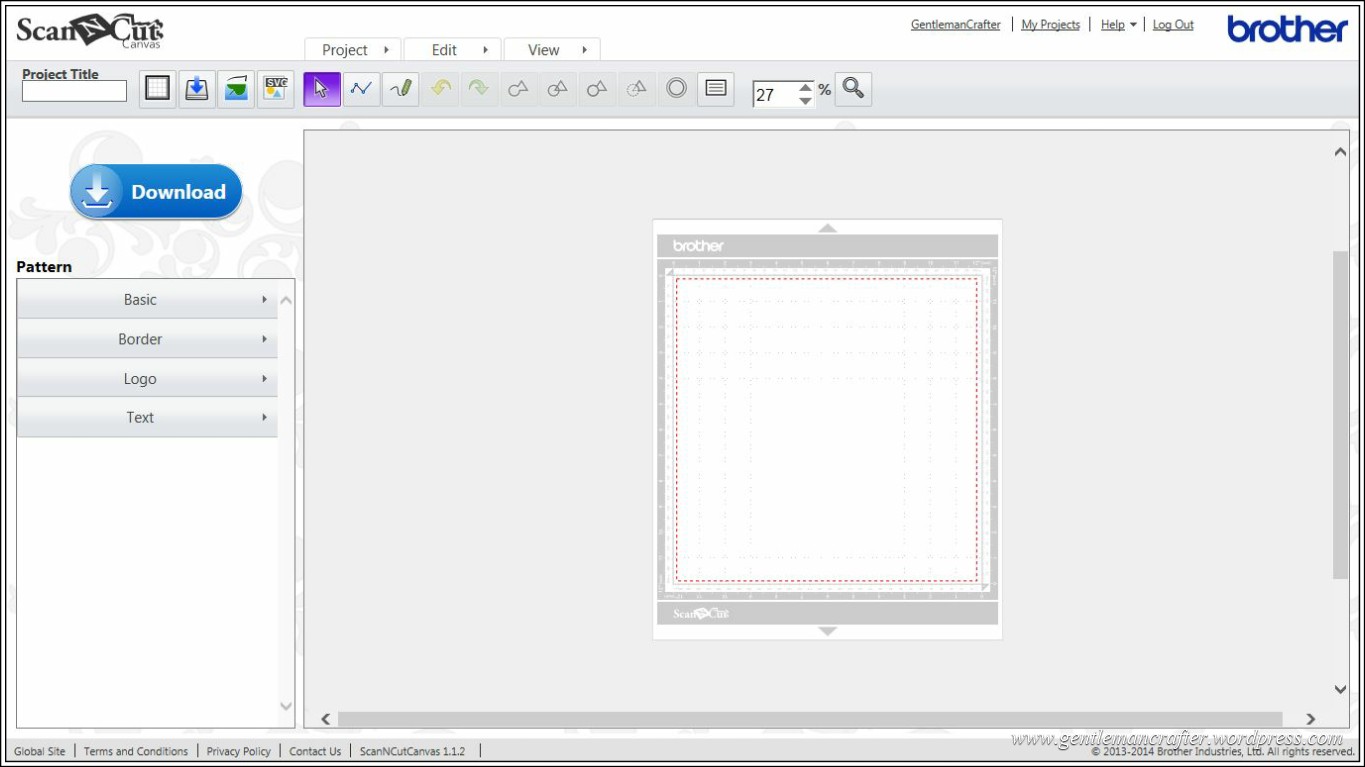Screen dimensions: 1365x767
Task: Click the save project toolbar icon
Action: (197, 89)
